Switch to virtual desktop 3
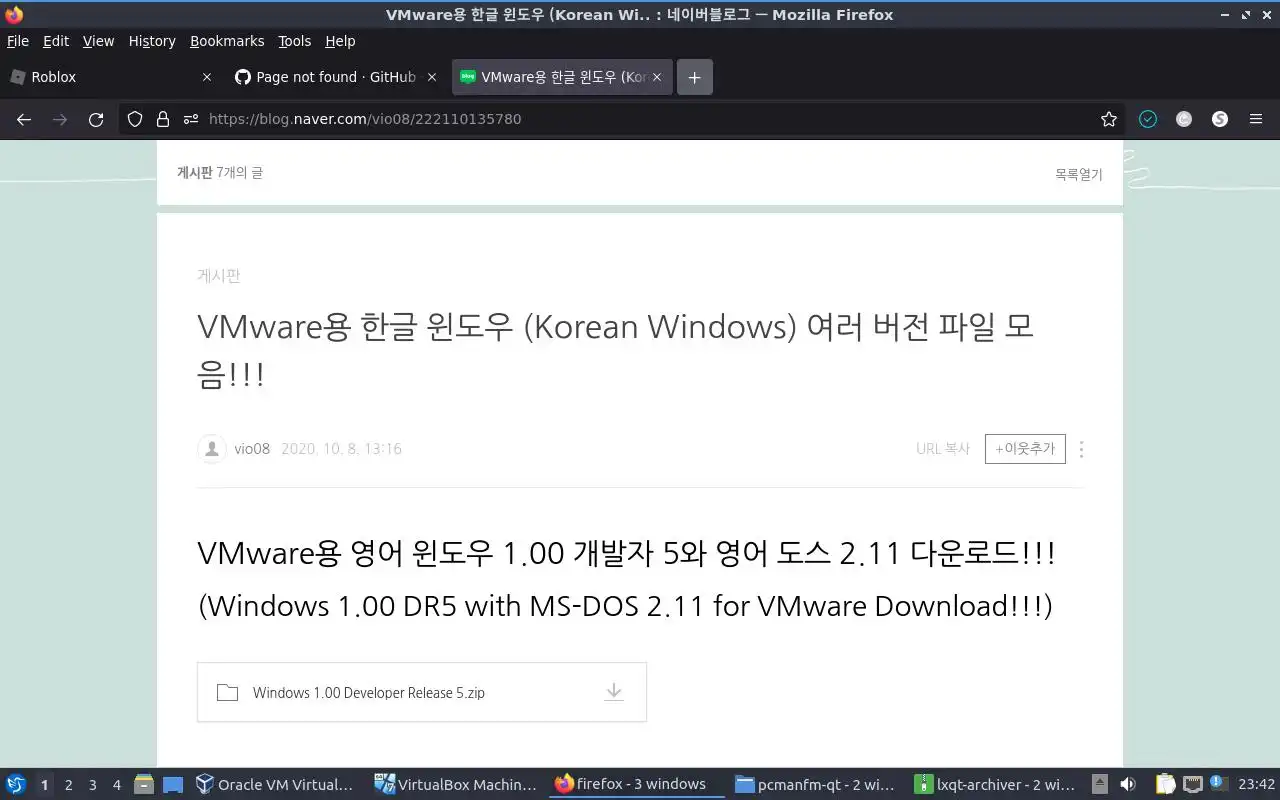1280x800 pixels. [x=92, y=785]
